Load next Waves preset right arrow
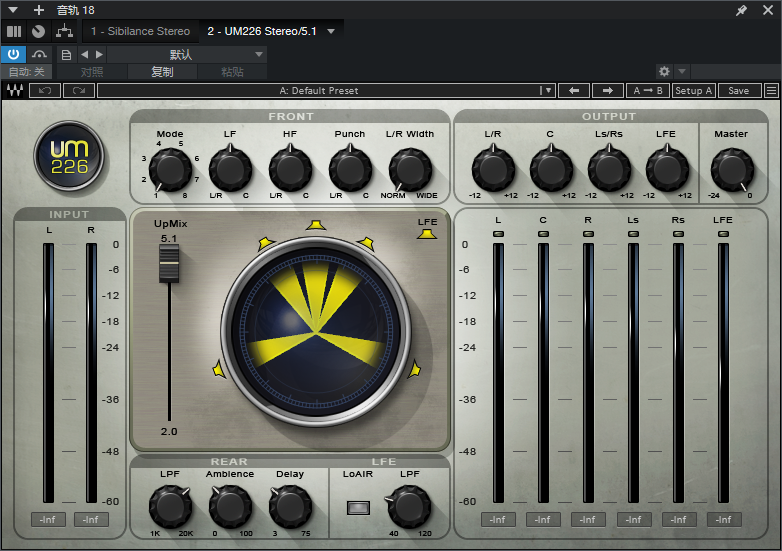Viewport: 782px width, 551px height. tap(607, 90)
